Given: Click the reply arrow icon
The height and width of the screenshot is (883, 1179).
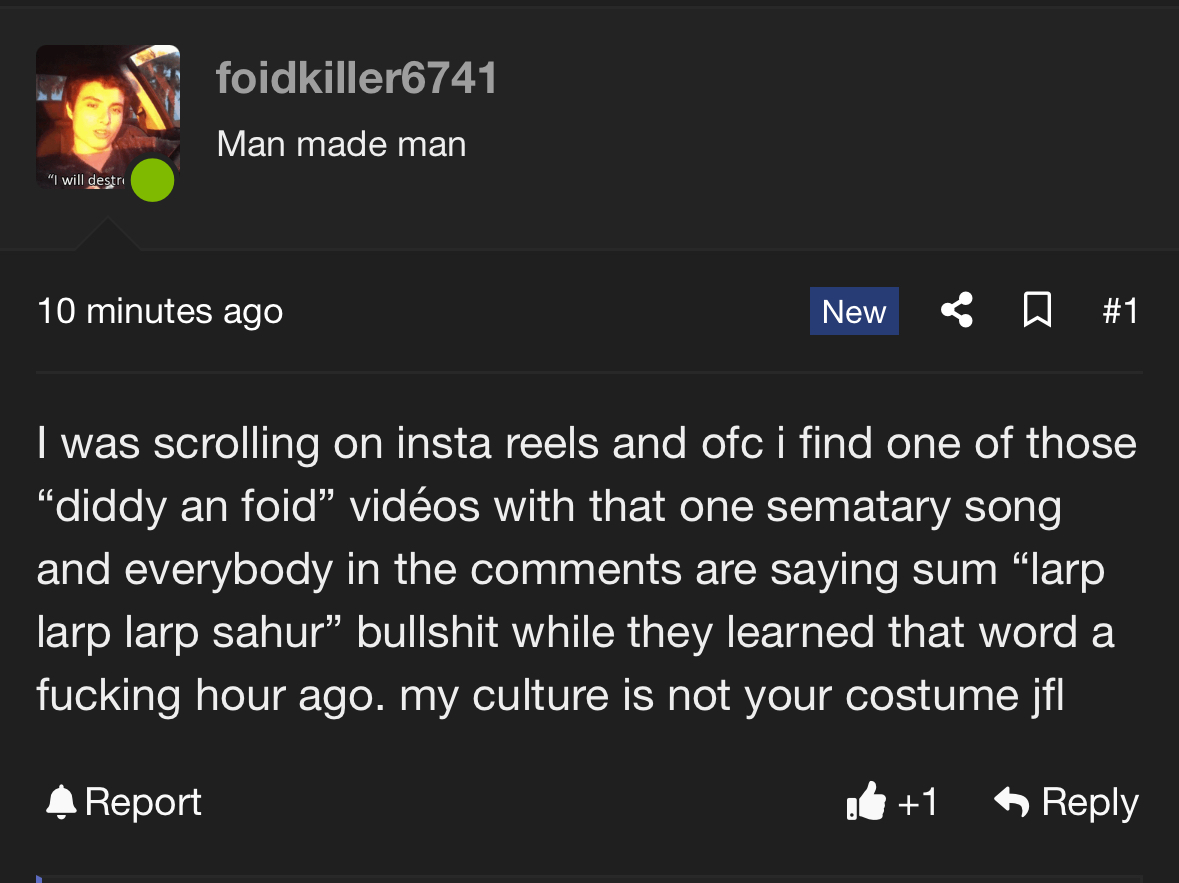Looking at the screenshot, I should pos(1012,802).
